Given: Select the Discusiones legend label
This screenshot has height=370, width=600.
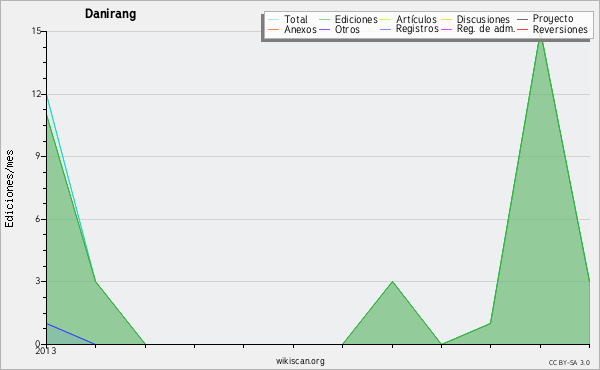Looking at the screenshot, I should click(x=483, y=19).
